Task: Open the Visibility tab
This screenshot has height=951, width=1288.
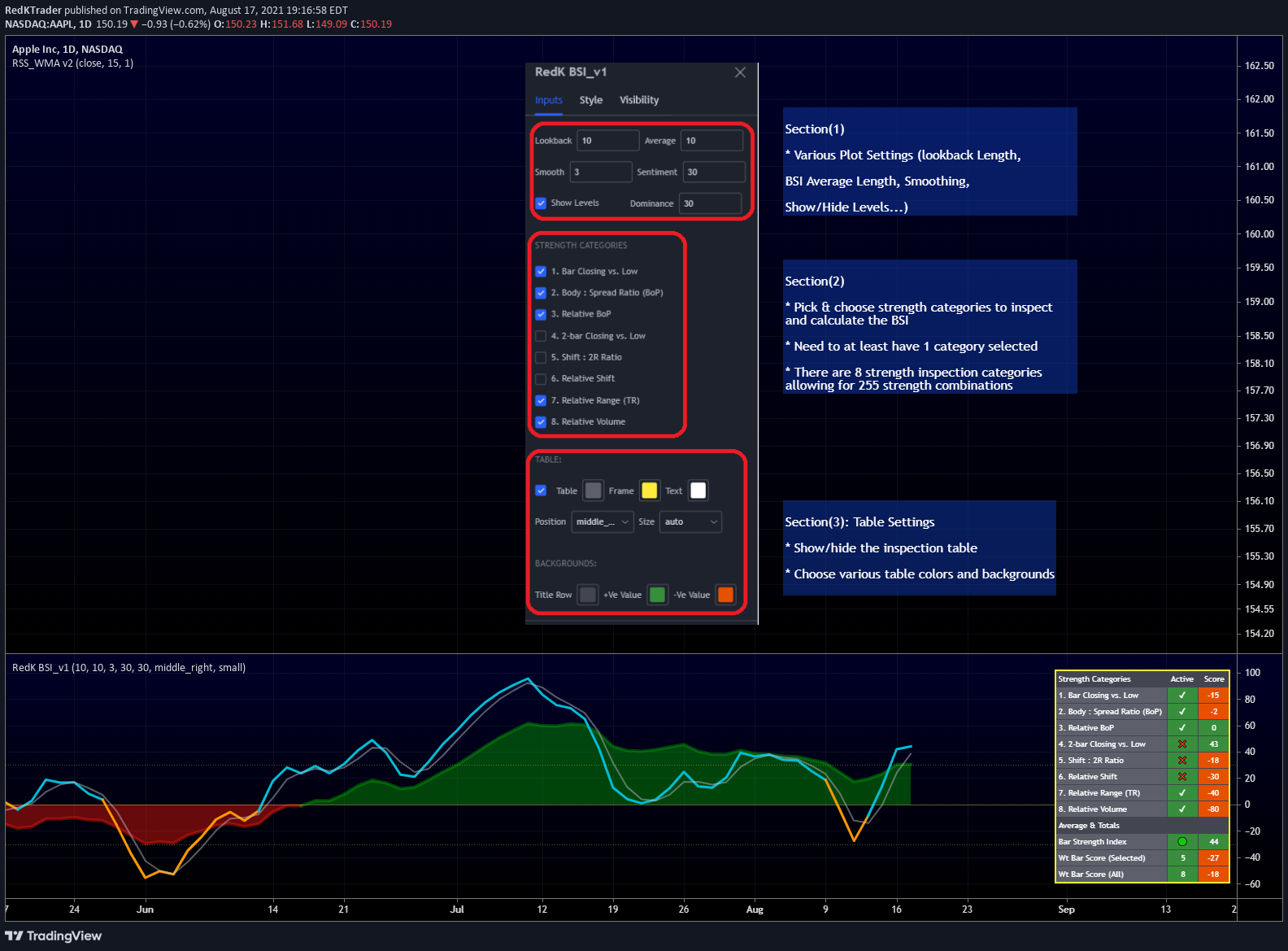Action: [639, 100]
